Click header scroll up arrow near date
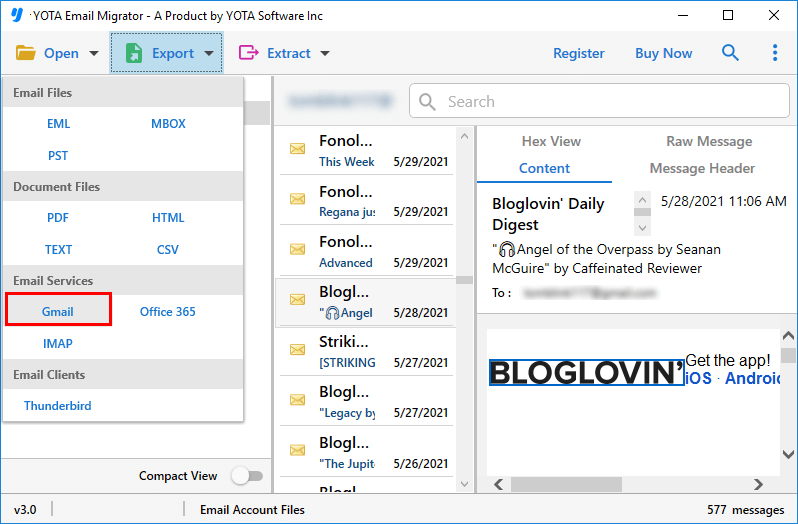This screenshot has height=524, width=798. [x=642, y=199]
